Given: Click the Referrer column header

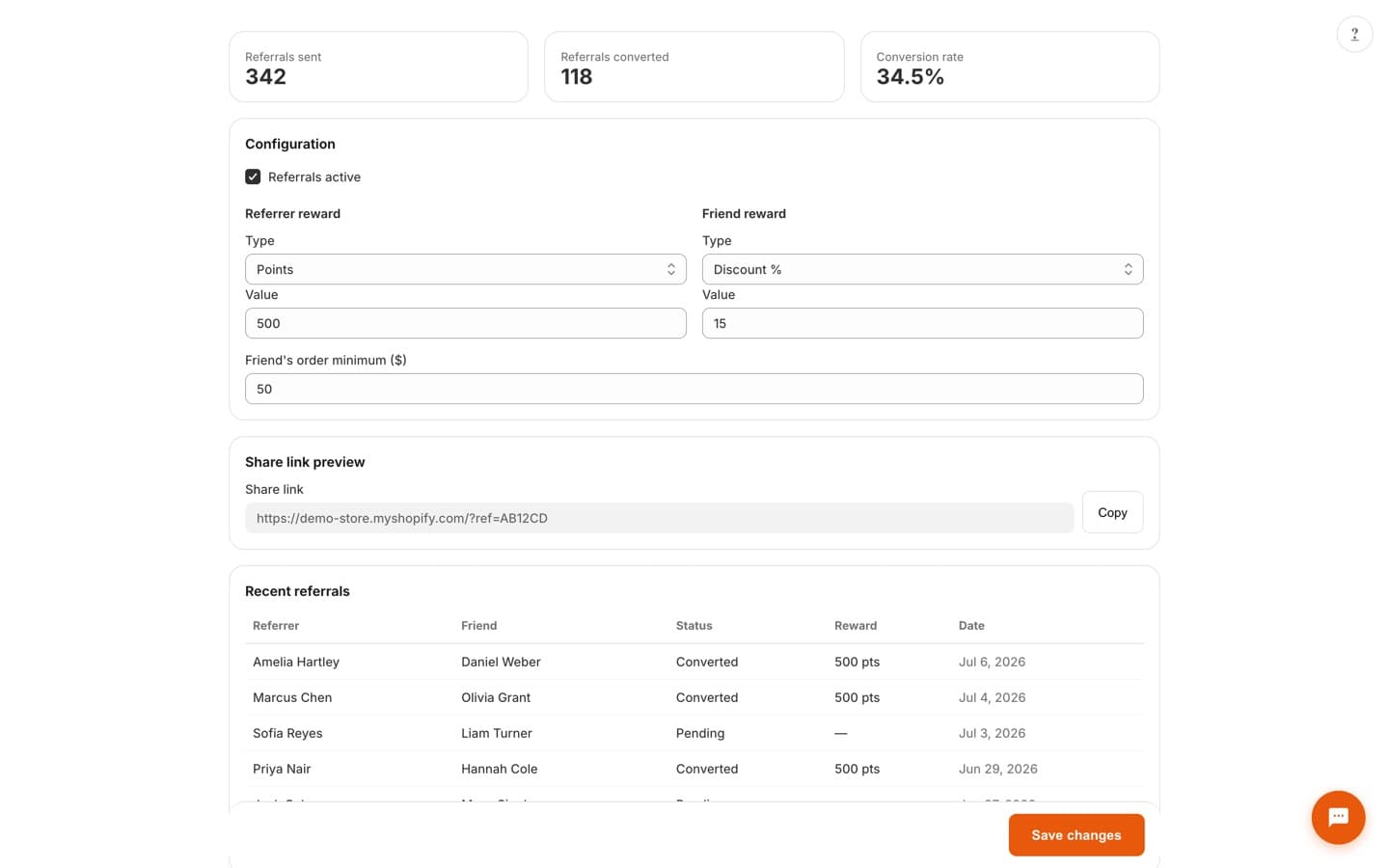Looking at the screenshot, I should pos(276,626).
